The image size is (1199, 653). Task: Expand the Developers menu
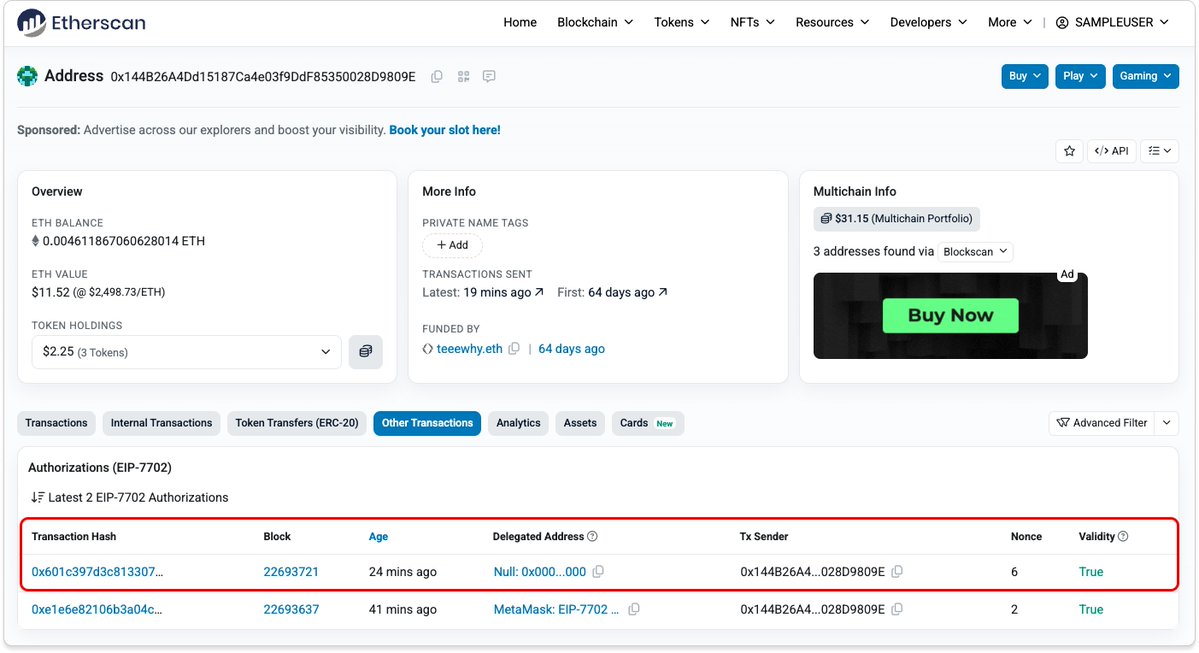pos(928,22)
